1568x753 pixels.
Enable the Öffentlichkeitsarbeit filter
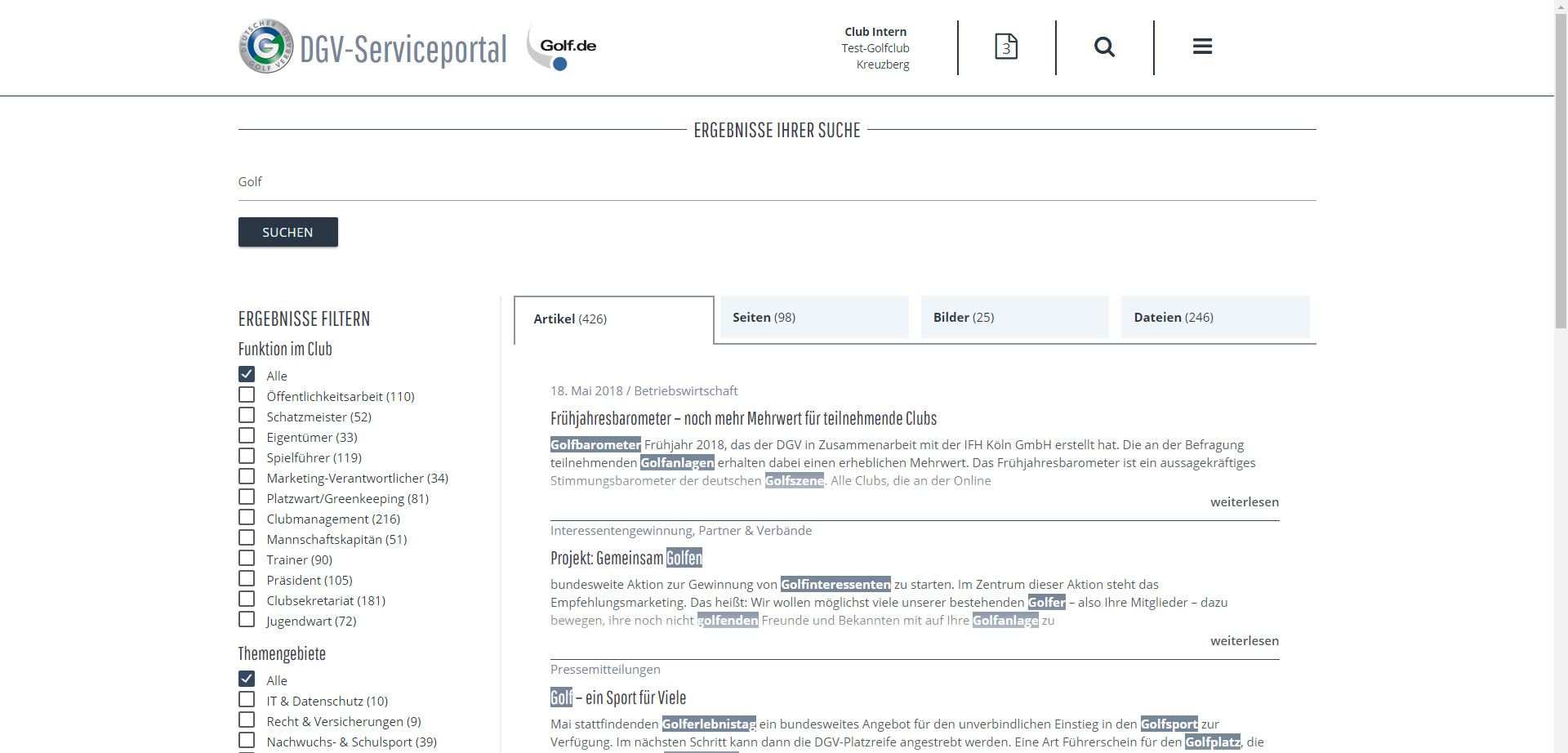pyautogui.click(x=247, y=395)
